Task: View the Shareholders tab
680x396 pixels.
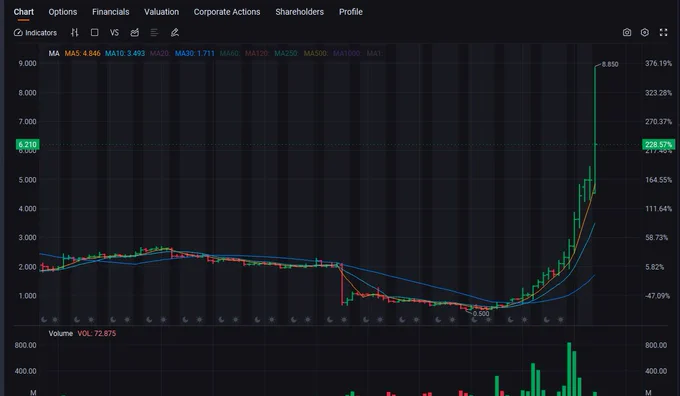Action: (300, 12)
